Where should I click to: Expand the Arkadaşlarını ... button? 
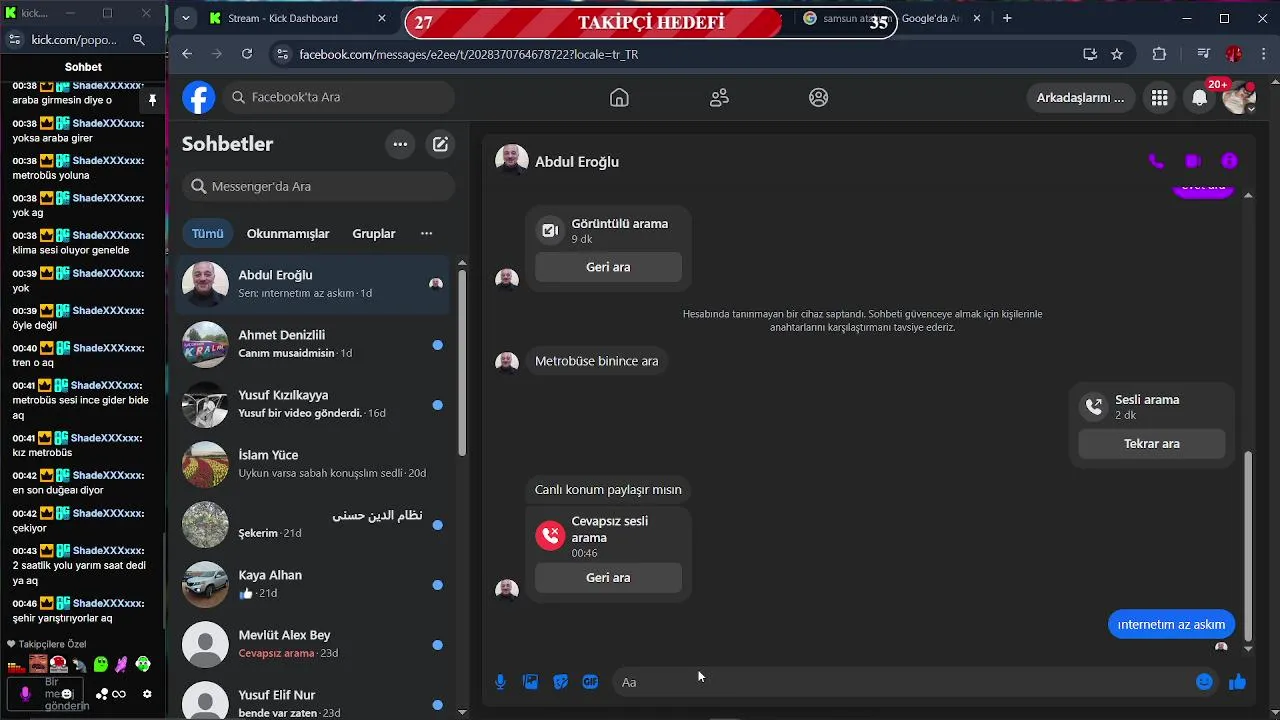pos(1080,97)
